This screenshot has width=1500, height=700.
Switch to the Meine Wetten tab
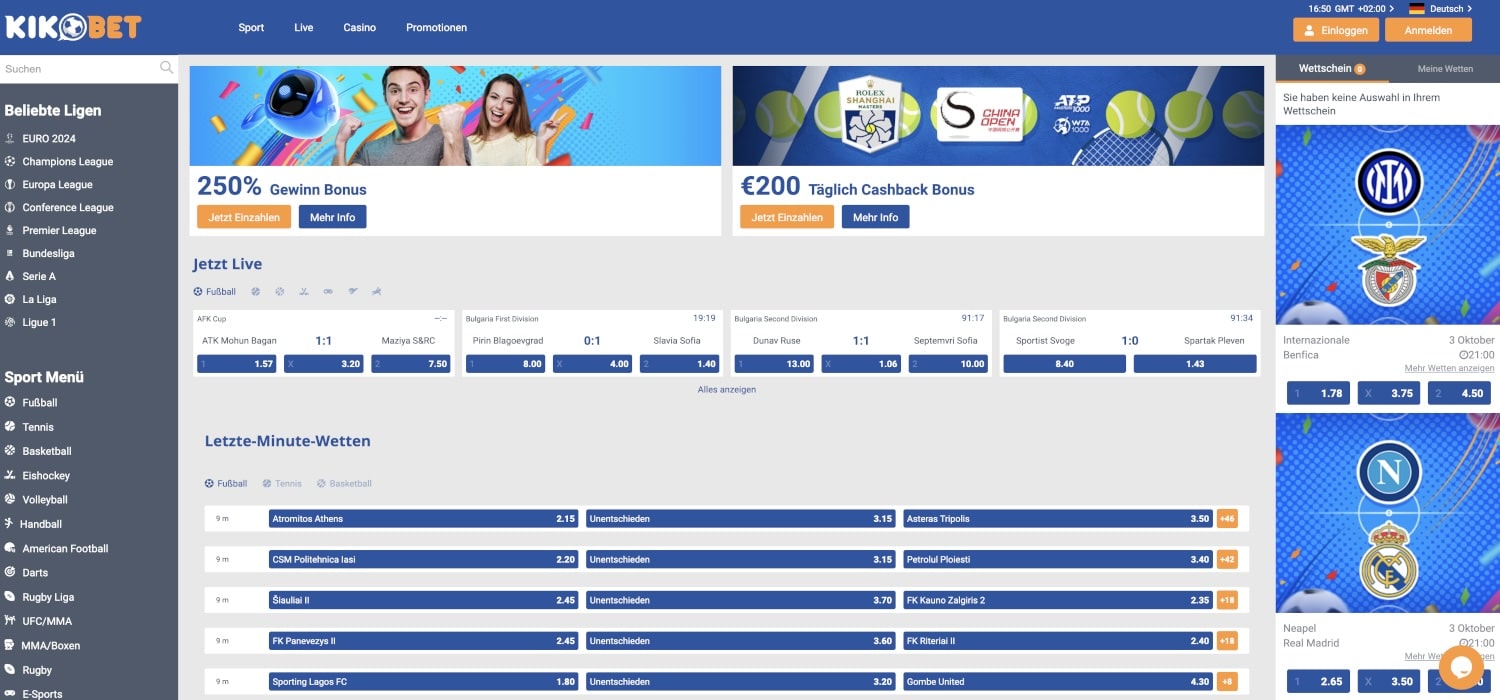1445,69
